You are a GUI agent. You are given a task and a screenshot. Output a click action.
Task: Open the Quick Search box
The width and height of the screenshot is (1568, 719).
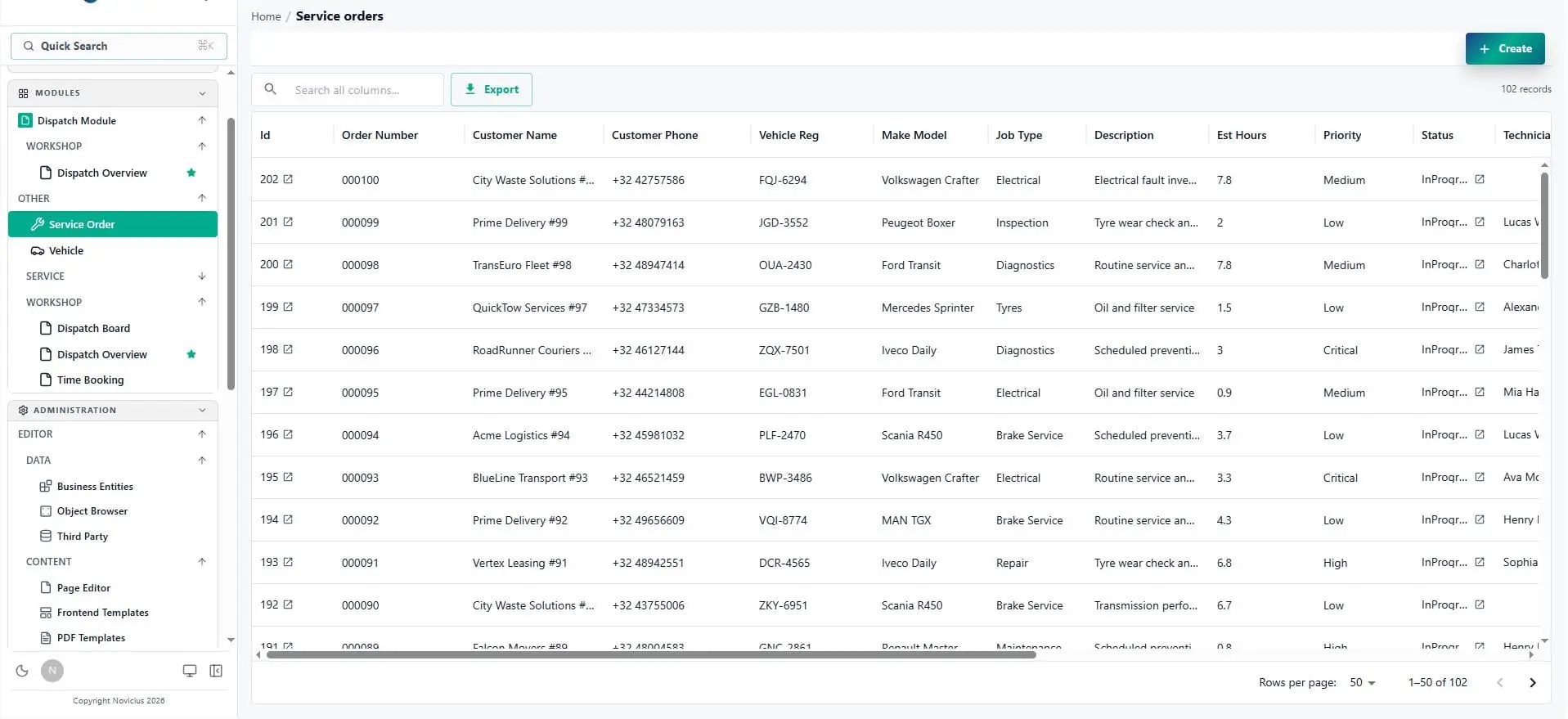(119, 46)
